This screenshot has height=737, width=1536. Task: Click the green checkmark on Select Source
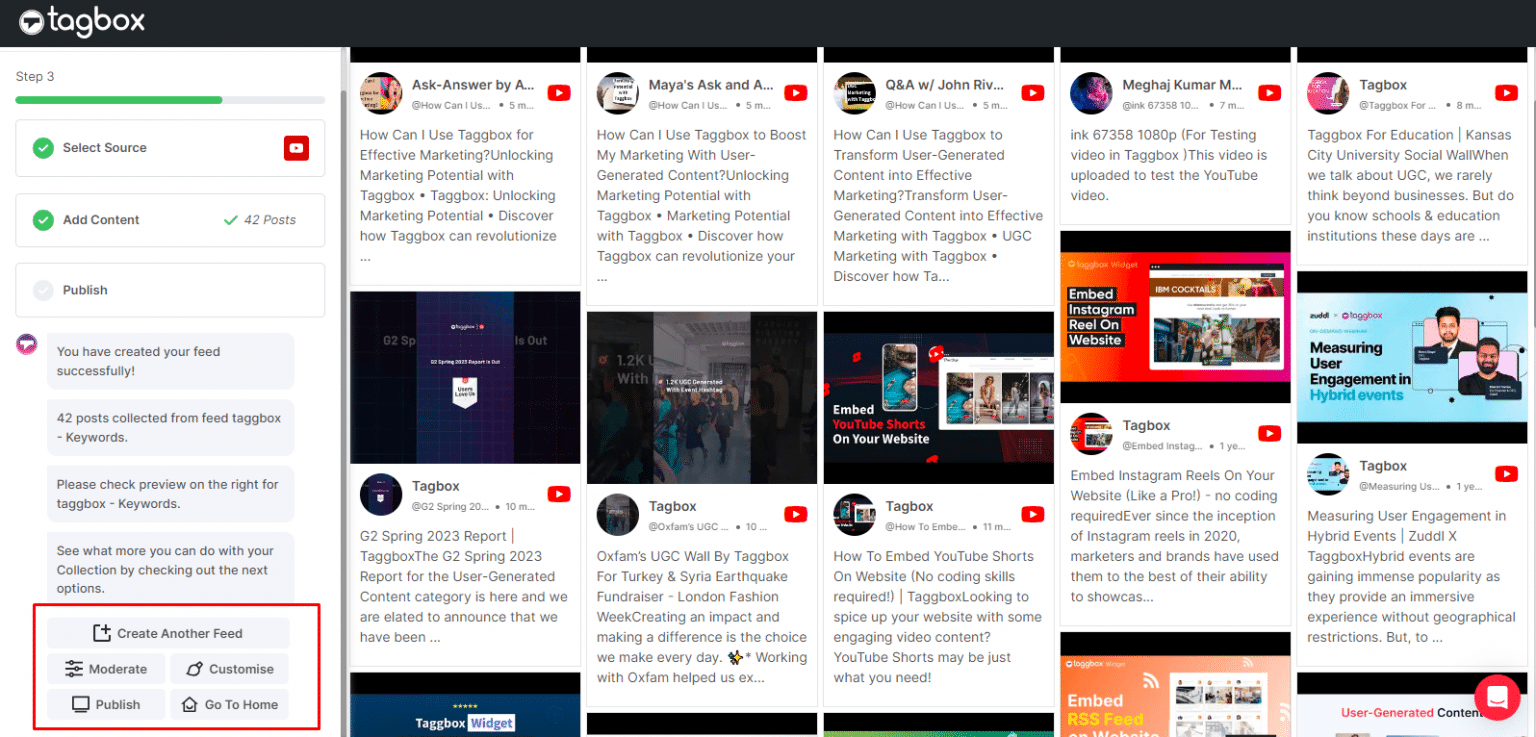[x=42, y=147]
